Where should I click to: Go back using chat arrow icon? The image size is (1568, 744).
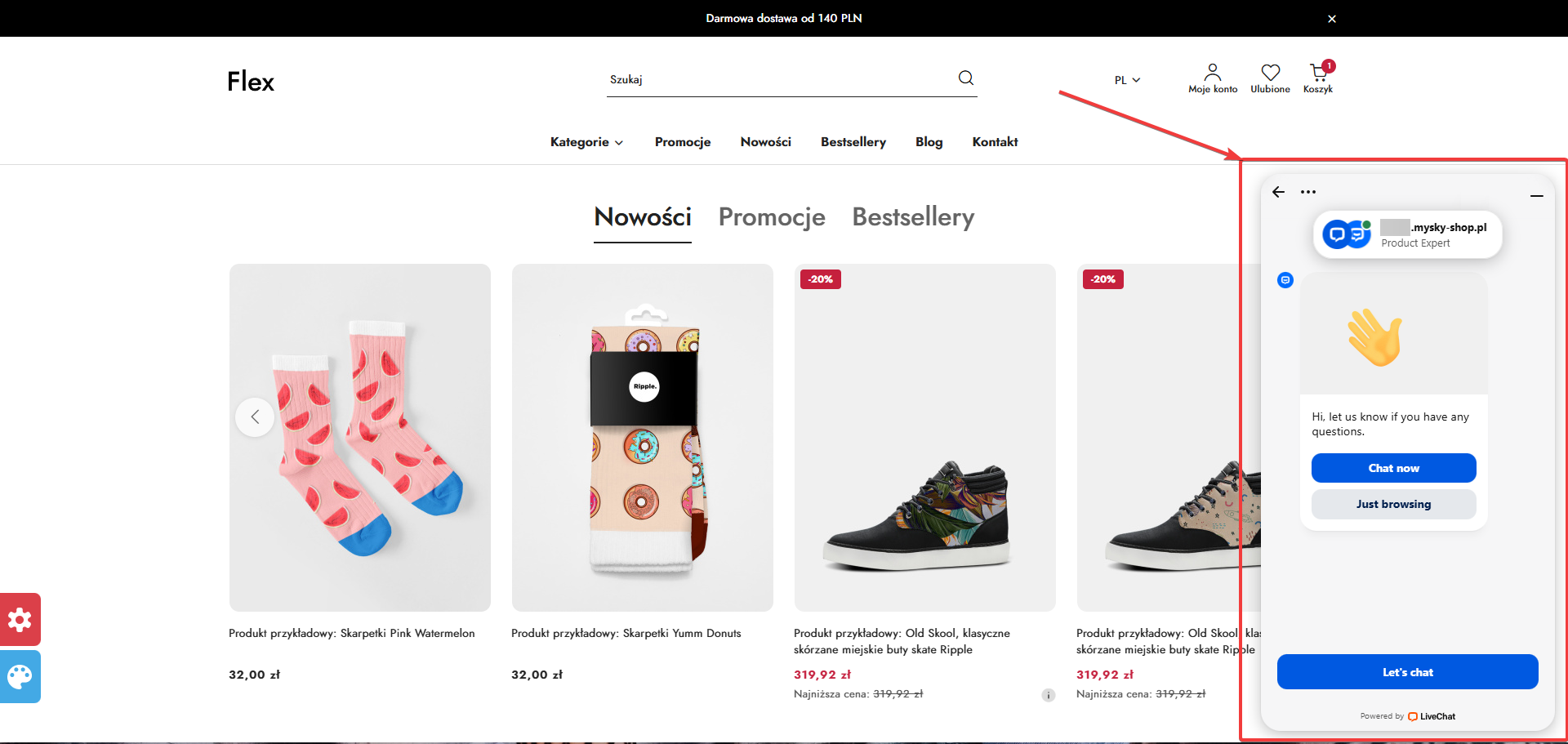1279,192
